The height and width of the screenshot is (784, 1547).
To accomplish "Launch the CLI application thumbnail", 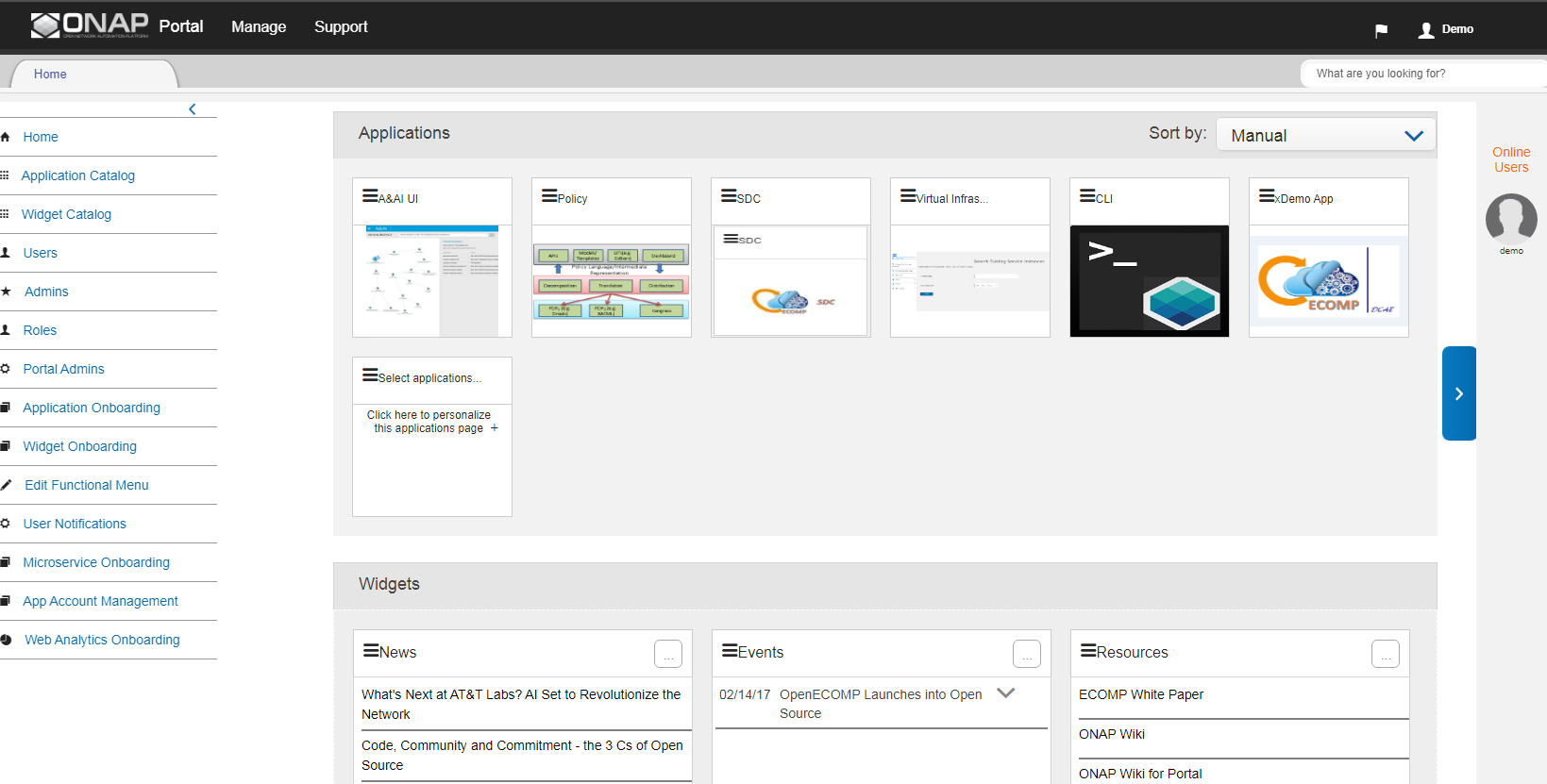I will point(1150,281).
